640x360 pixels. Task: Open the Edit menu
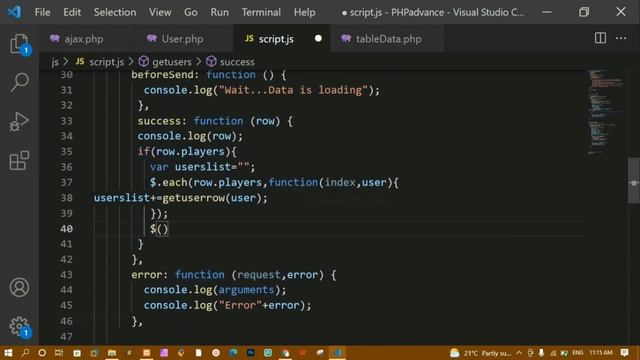(72, 12)
